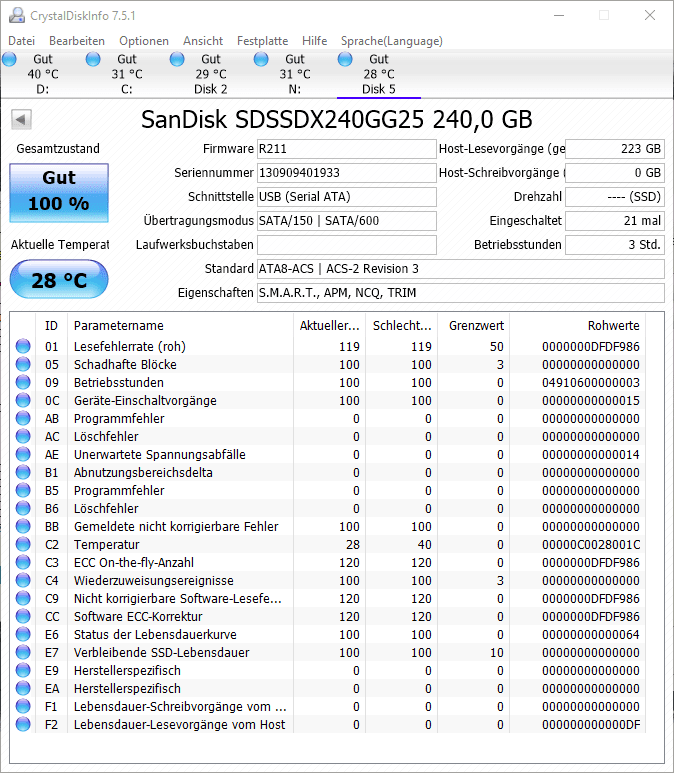
Task: Click the Grenzwert column header
Action: [474, 326]
